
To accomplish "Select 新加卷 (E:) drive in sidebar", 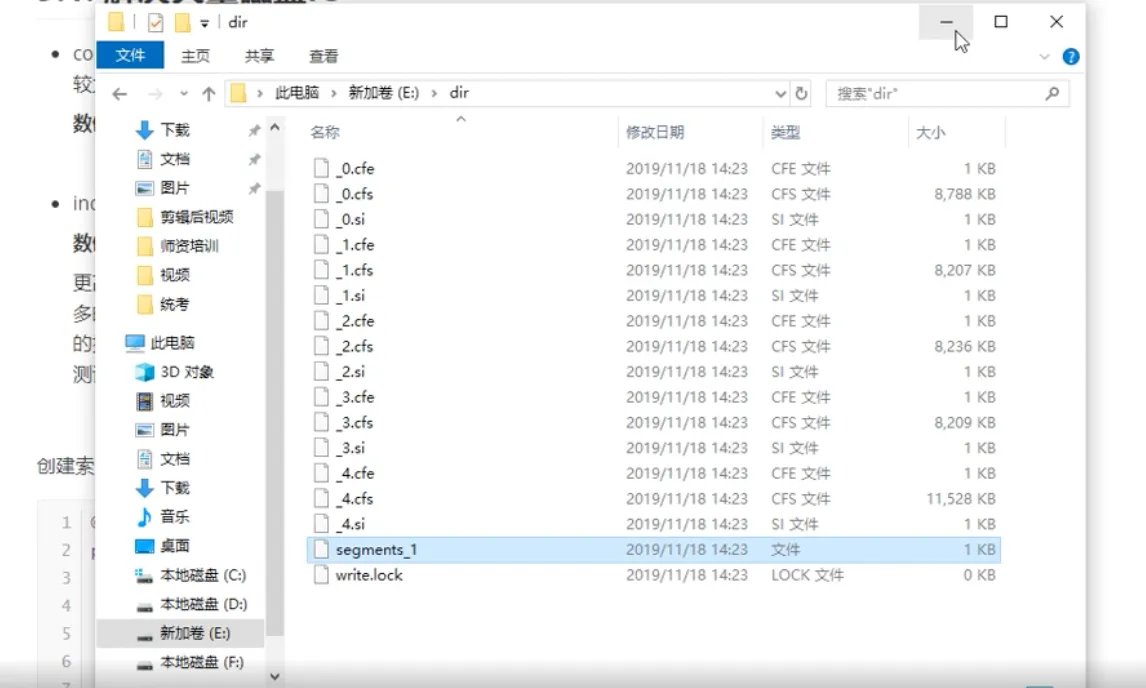I will click(195, 633).
